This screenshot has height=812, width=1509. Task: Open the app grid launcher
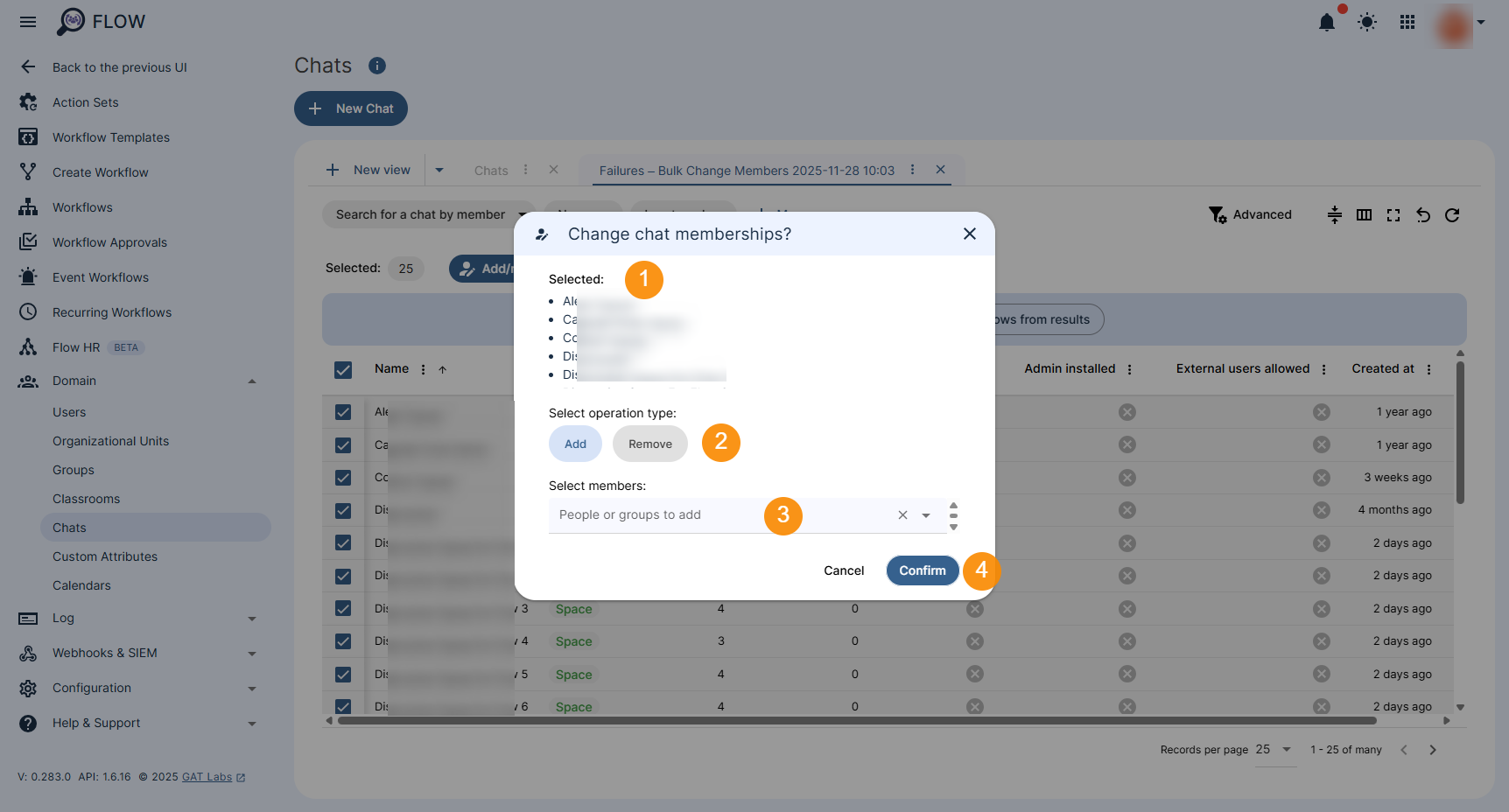pyautogui.click(x=1407, y=22)
